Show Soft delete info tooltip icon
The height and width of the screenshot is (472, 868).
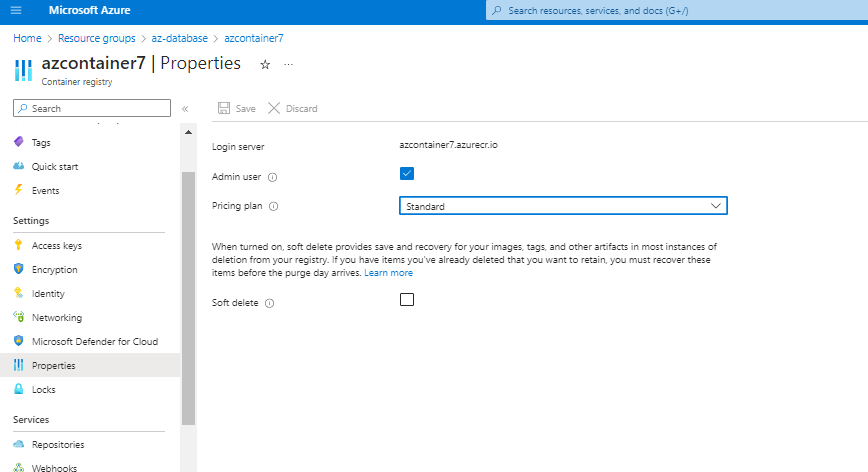[270, 303]
